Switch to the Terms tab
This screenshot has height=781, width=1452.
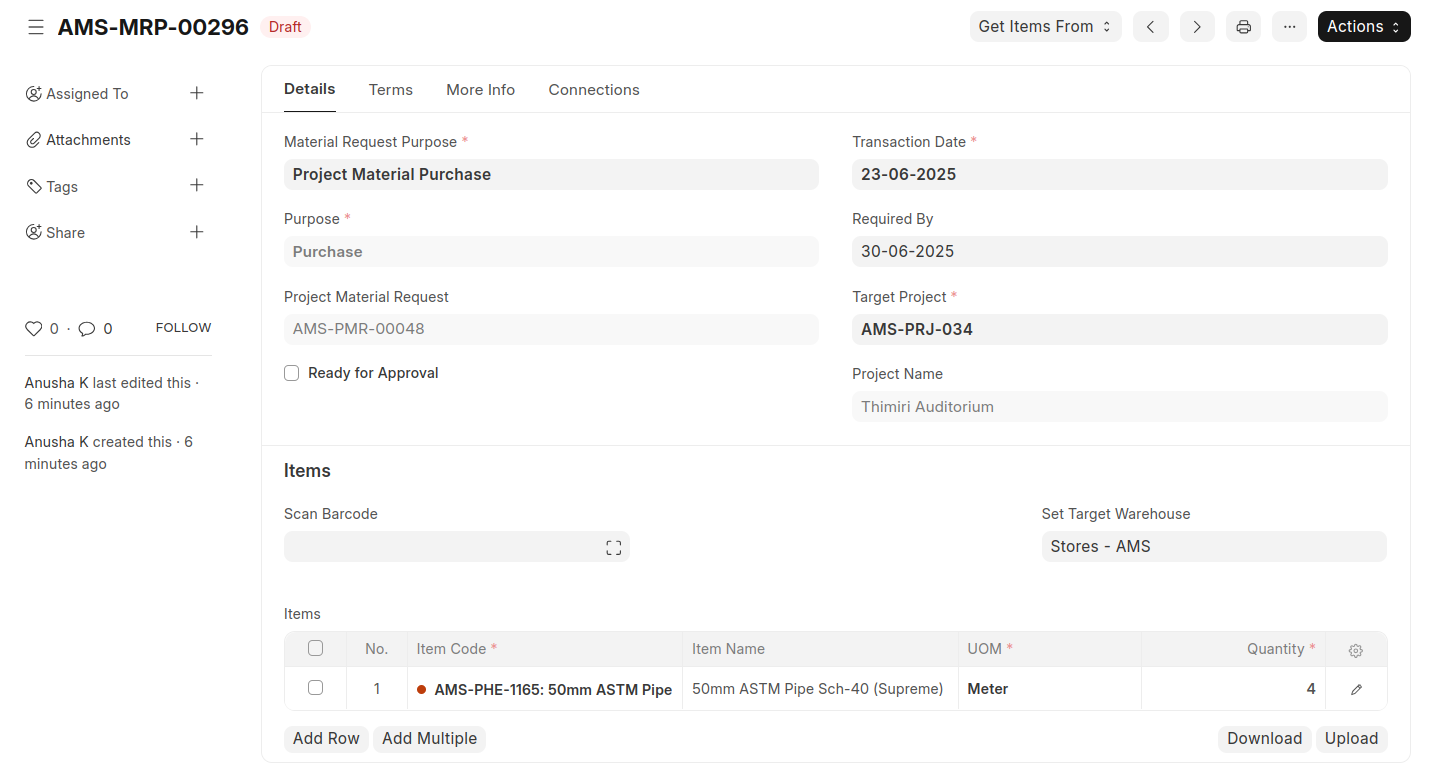click(390, 90)
